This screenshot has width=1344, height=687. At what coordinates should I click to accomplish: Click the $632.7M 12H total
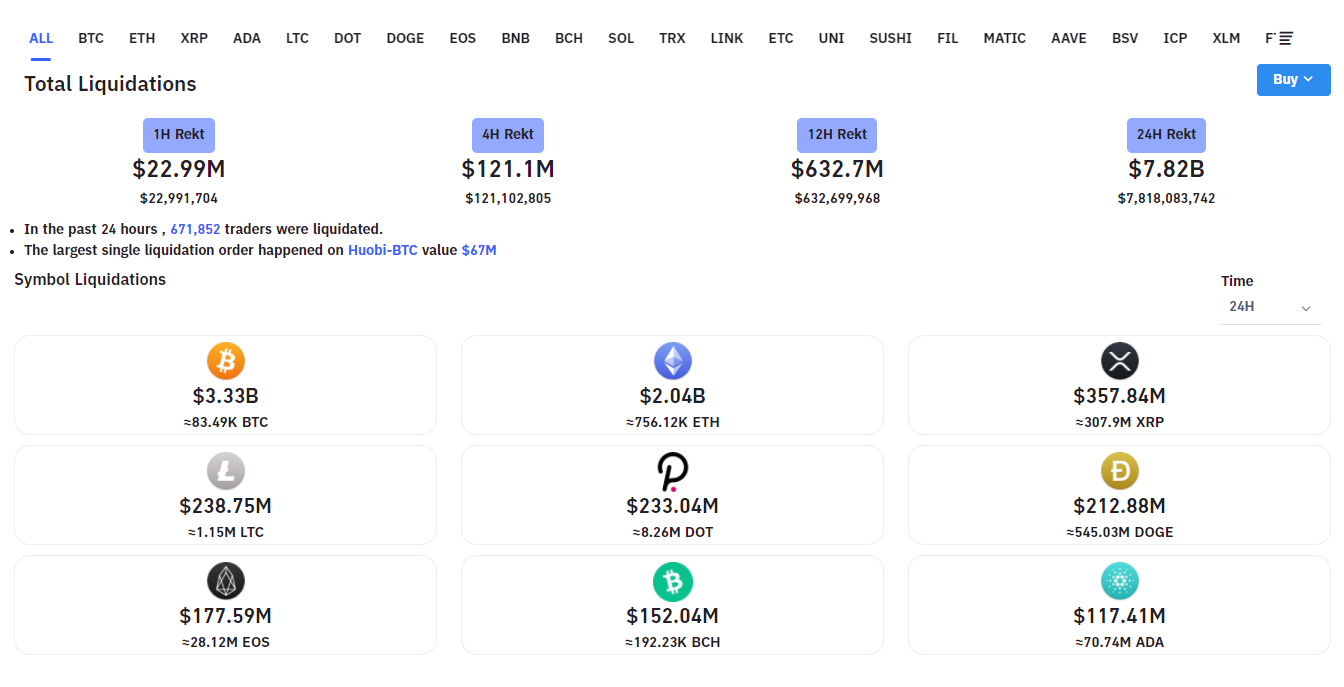pos(837,170)
